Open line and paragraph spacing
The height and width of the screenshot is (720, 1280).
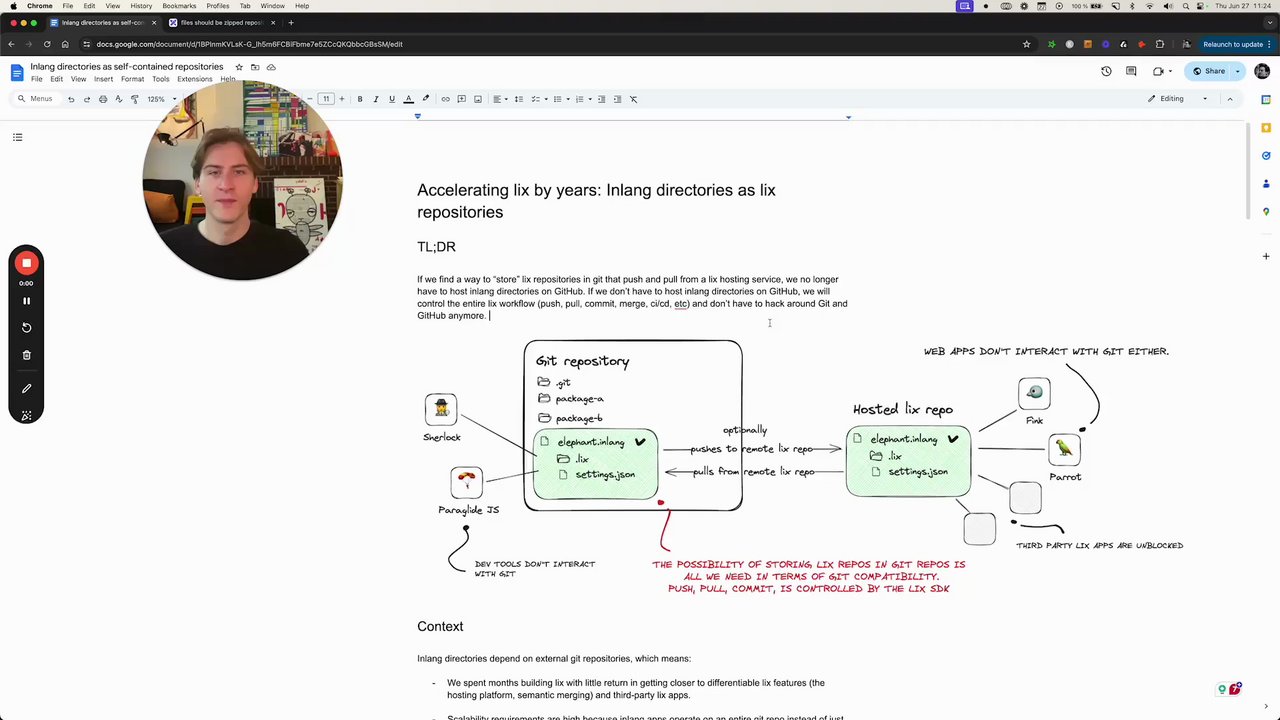point(518,99)
